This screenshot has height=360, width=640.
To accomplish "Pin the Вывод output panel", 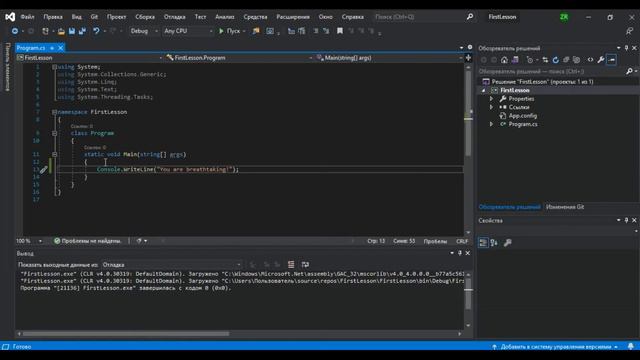I will 460,253.
